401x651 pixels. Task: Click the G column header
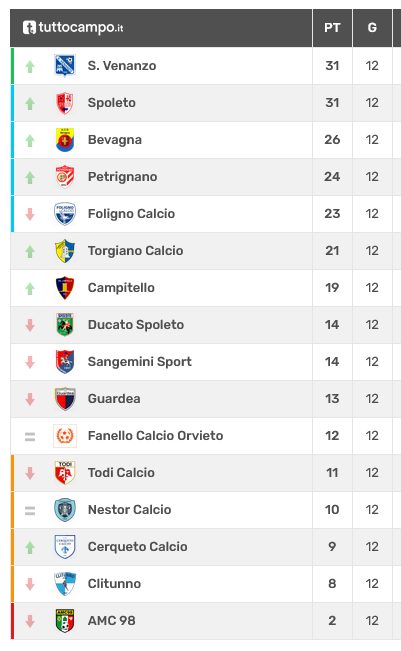point(372,28)
